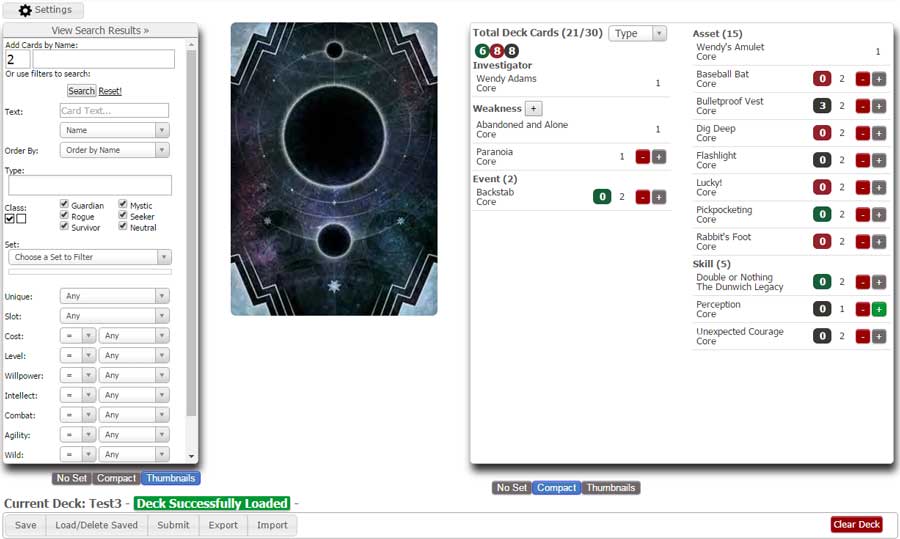This screenshot has width=900, height=539.
Task: Click the Search button
Action: tap(82, 91)
